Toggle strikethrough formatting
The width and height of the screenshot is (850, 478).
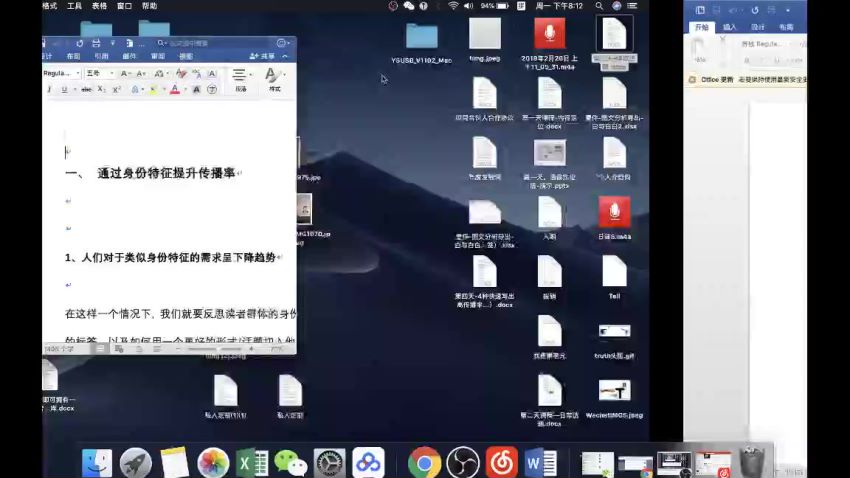point(86,89)
